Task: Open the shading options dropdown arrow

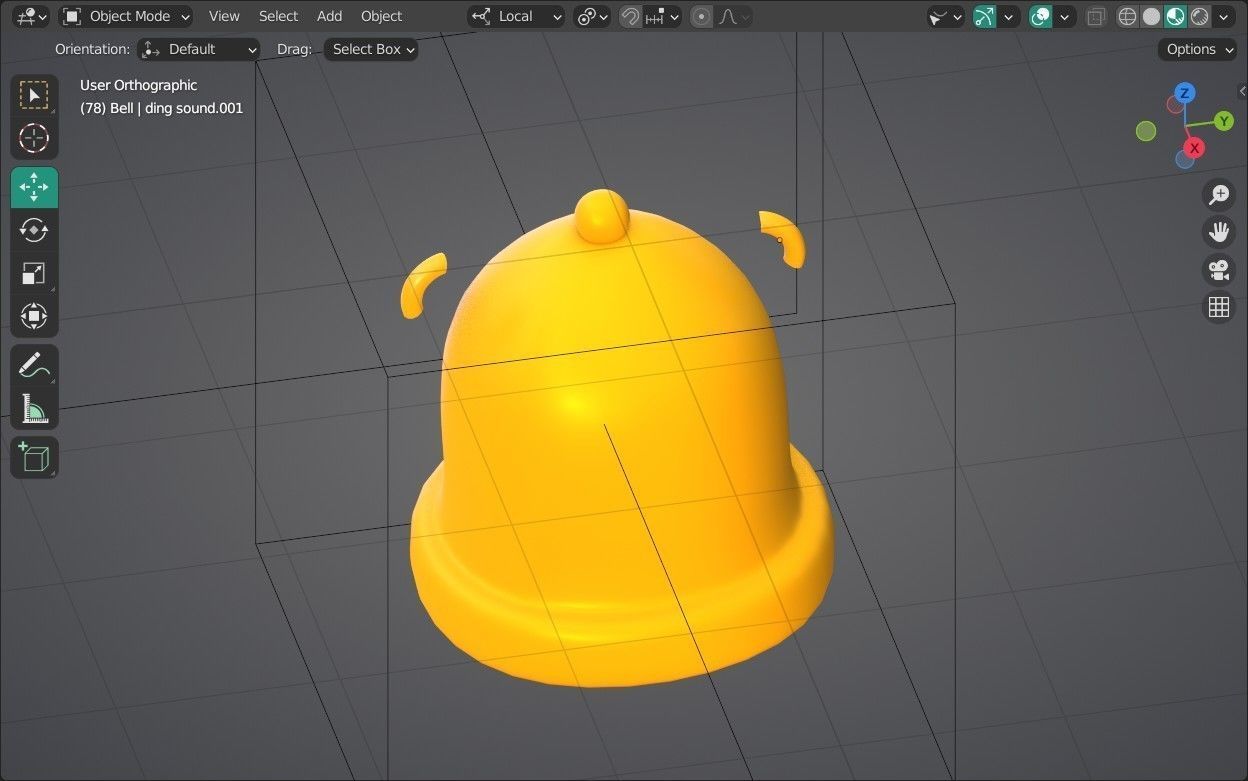Action: click(1225, 16)
